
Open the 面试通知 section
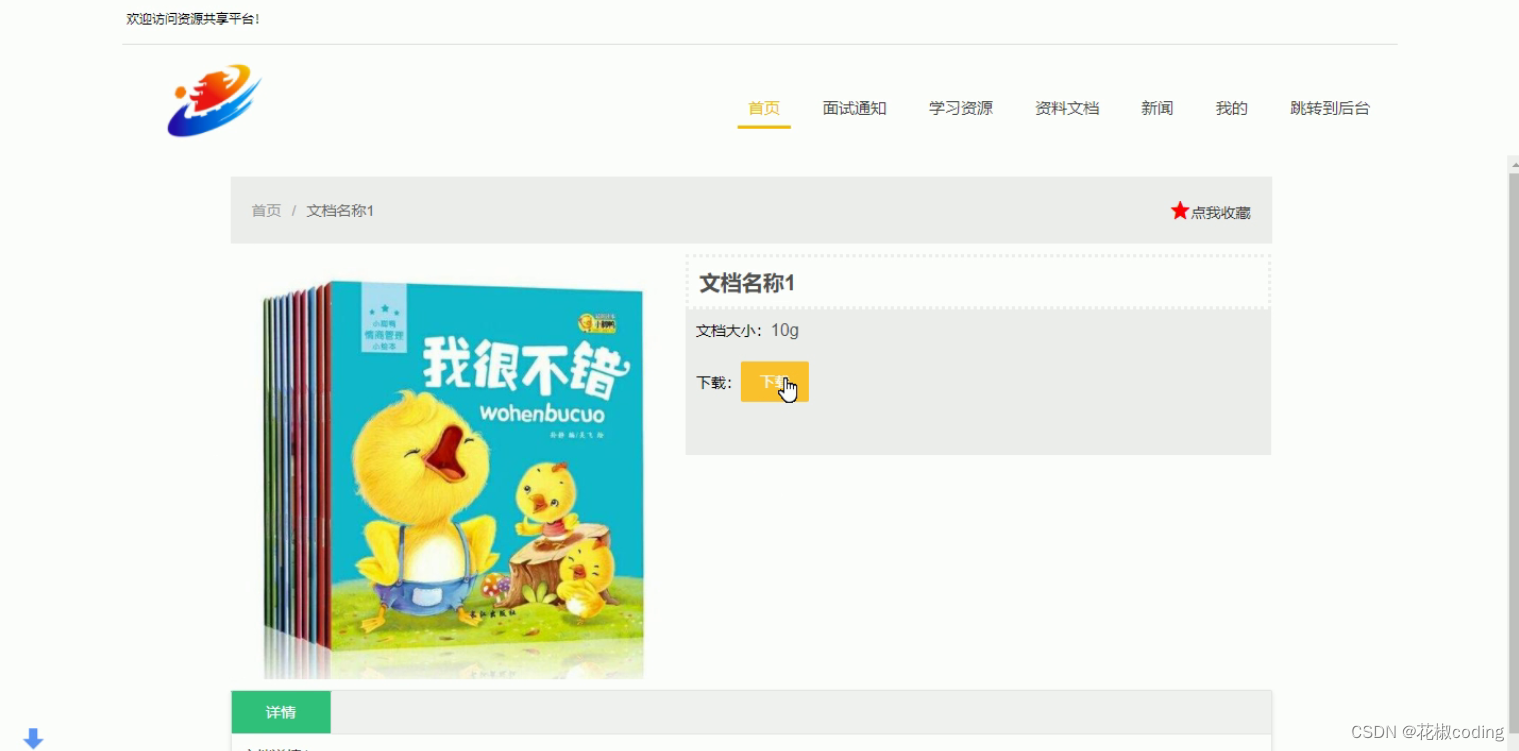(854, 108)
